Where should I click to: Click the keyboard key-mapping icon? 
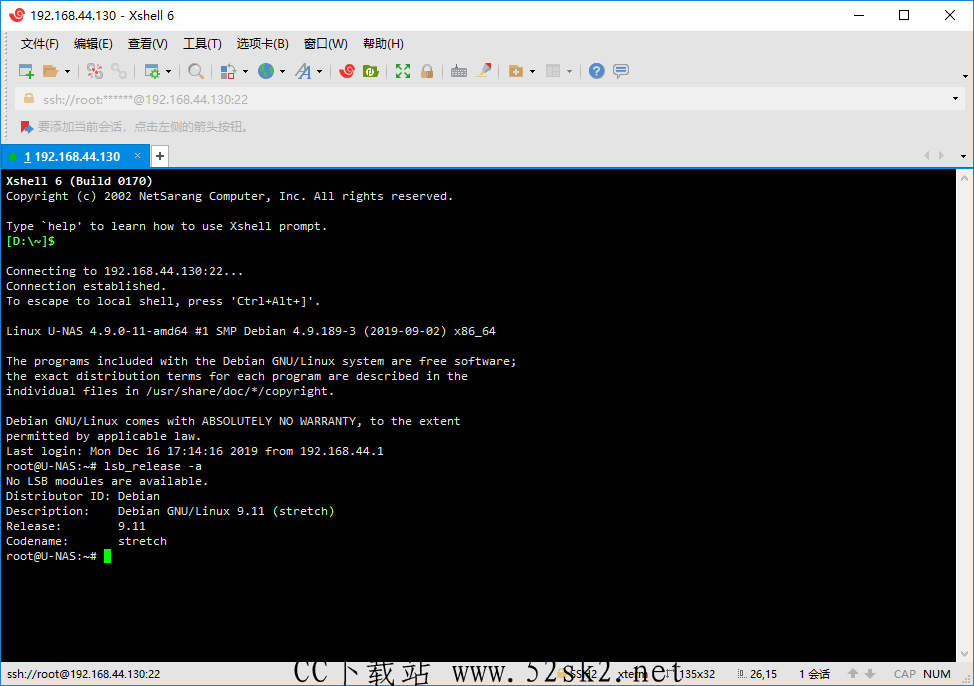point(459,71)
